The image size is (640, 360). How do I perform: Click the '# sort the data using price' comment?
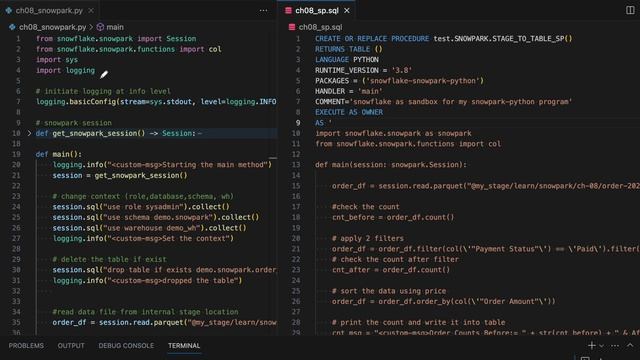click(x=389, y=291)
